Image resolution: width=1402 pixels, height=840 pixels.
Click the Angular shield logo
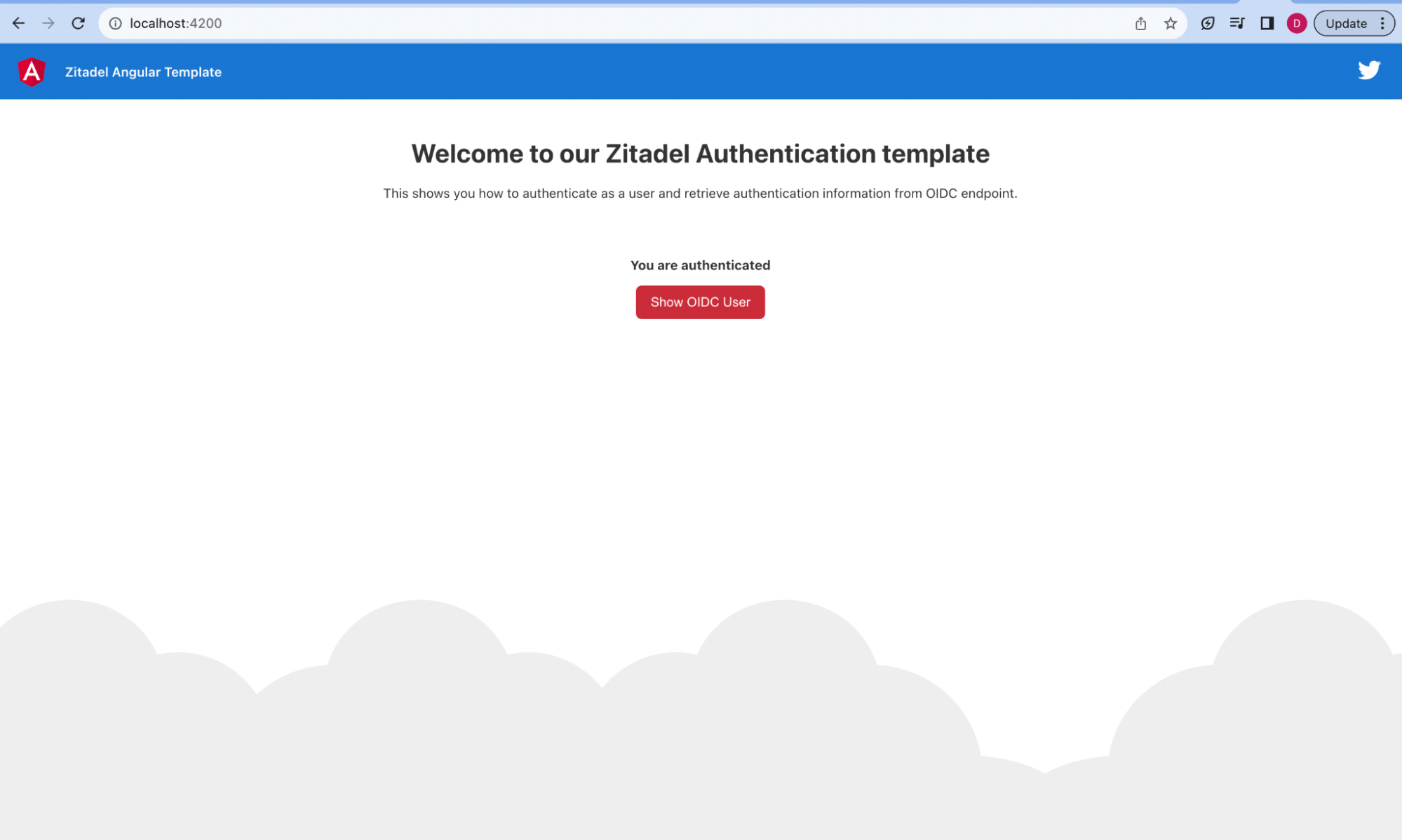pos(32,72)
